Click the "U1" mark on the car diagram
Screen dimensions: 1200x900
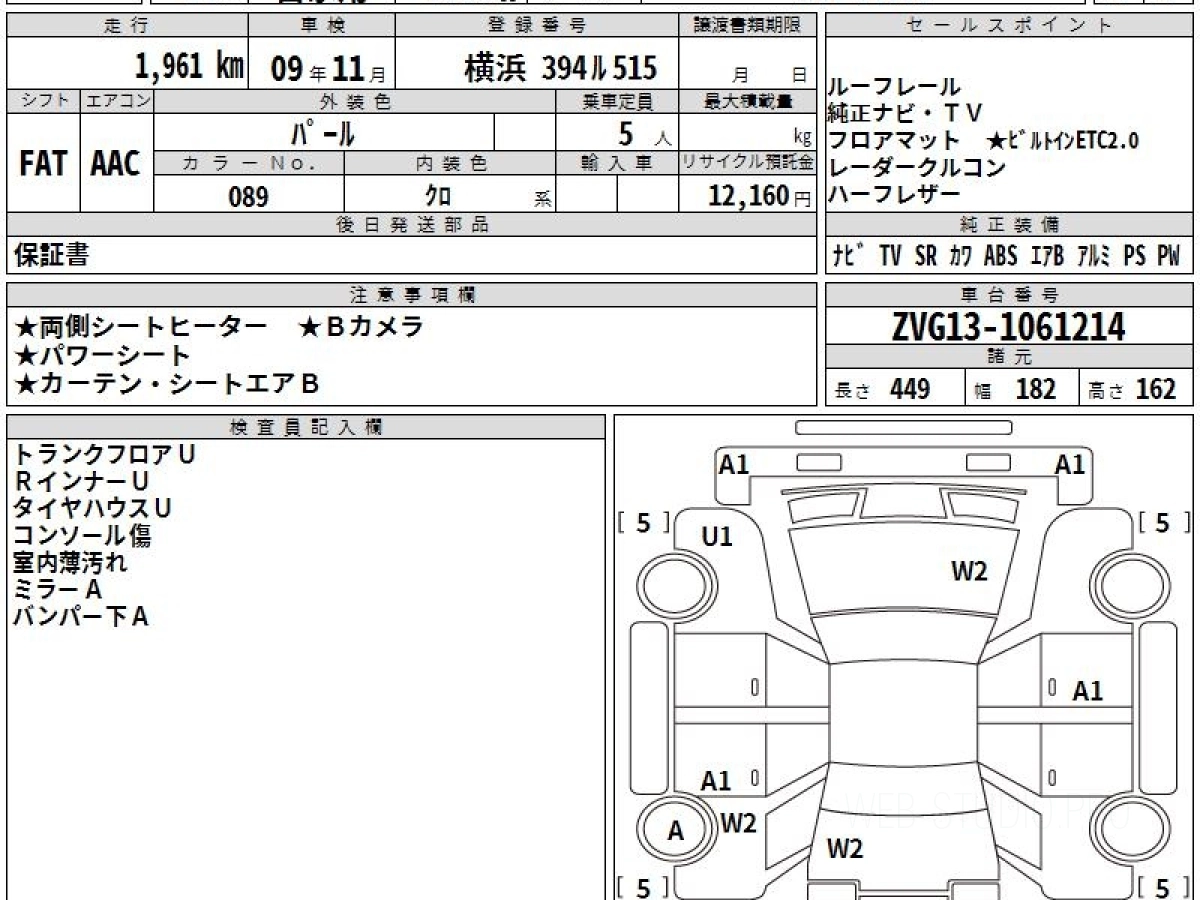pyautogui.click(x=717, y=537)
